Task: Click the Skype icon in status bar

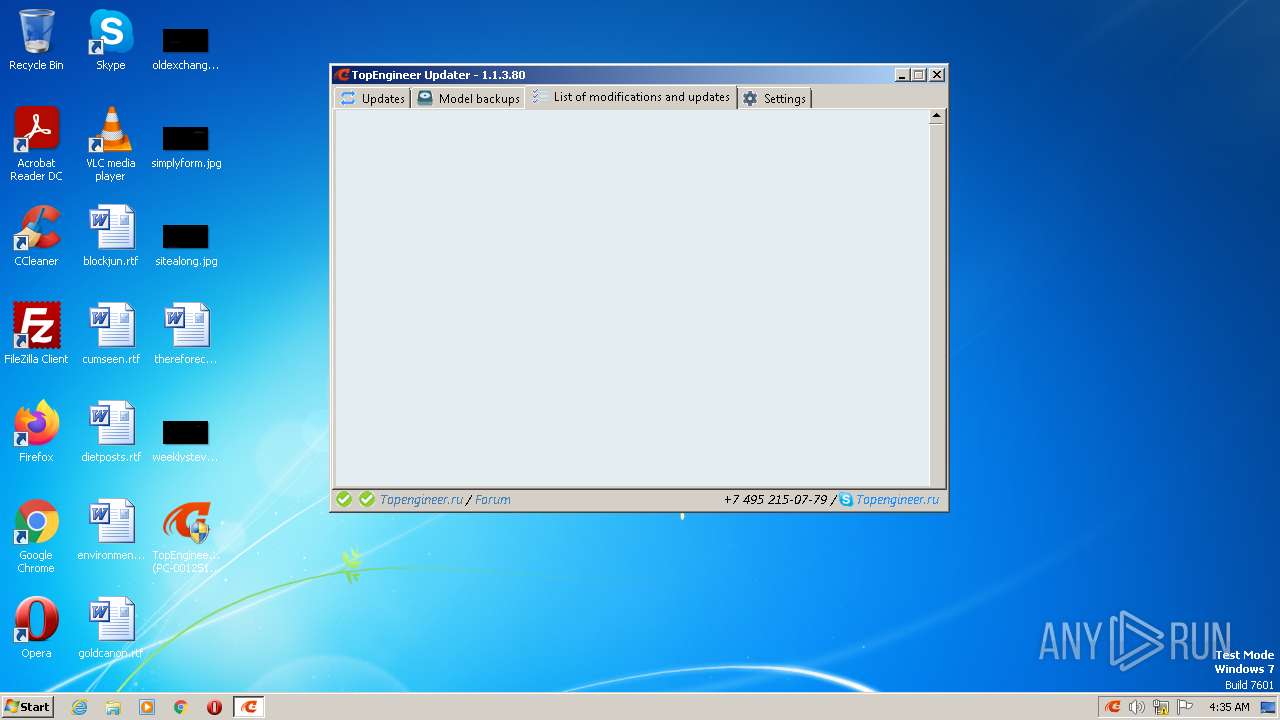Action: pyautogui.click(x=846, y=500)
